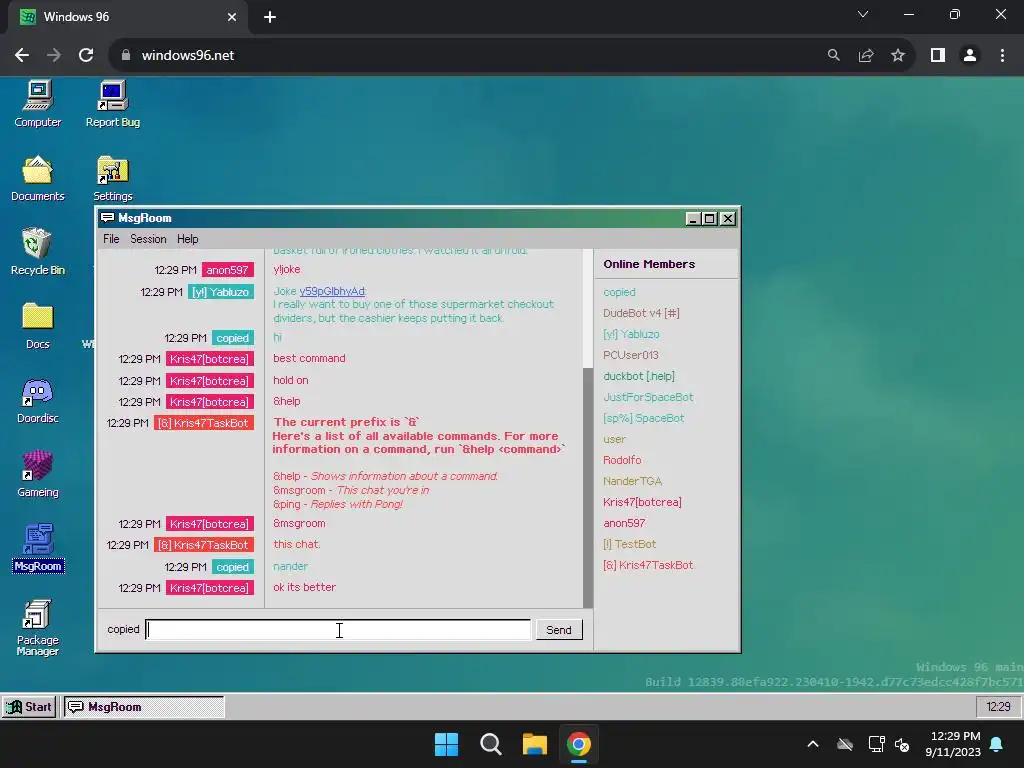
Task: Select member 'anon597' in Online Members
Action: point(624,523)
